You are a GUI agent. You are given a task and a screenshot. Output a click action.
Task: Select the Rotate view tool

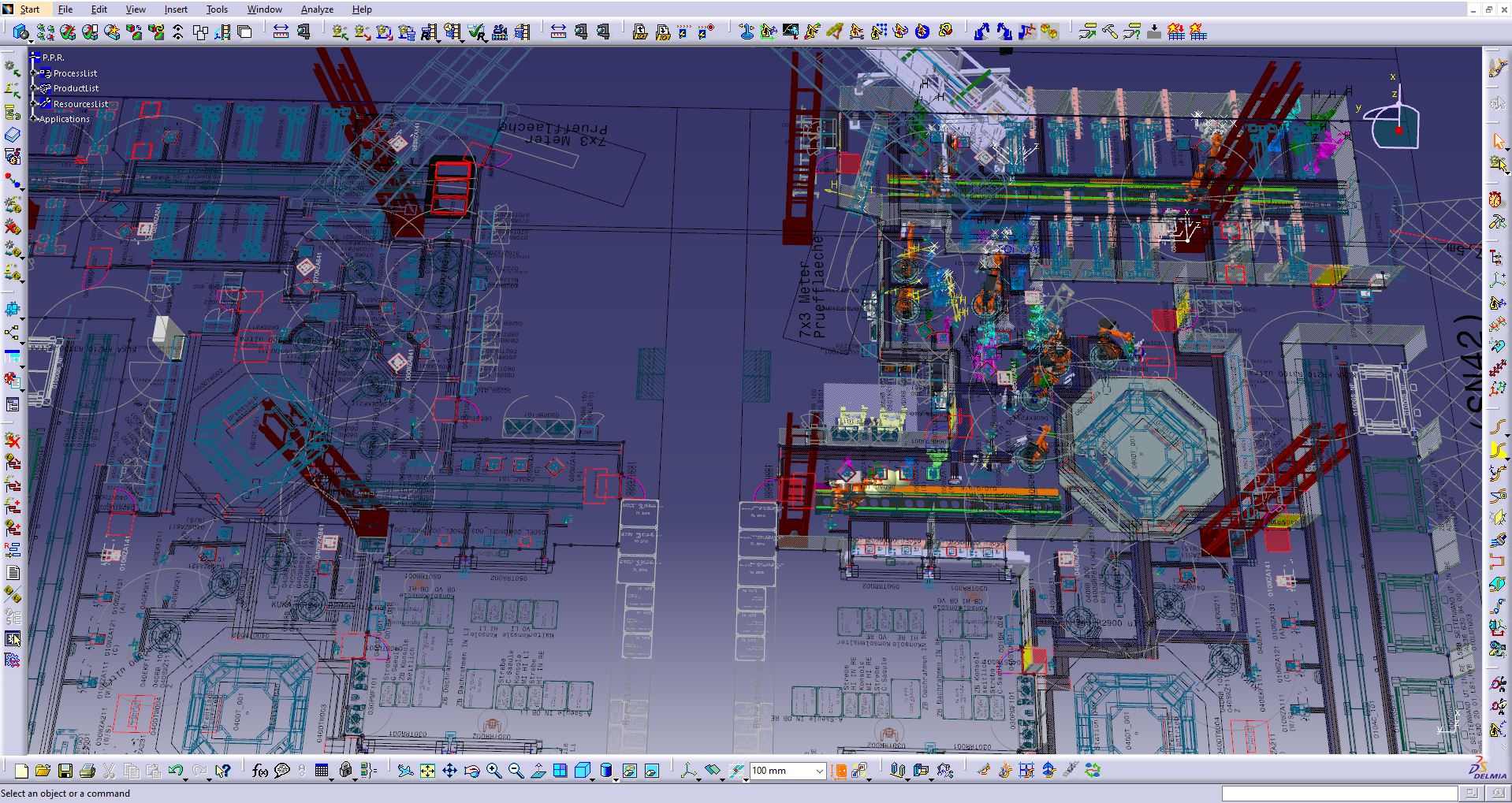click(x=471, y=771)
